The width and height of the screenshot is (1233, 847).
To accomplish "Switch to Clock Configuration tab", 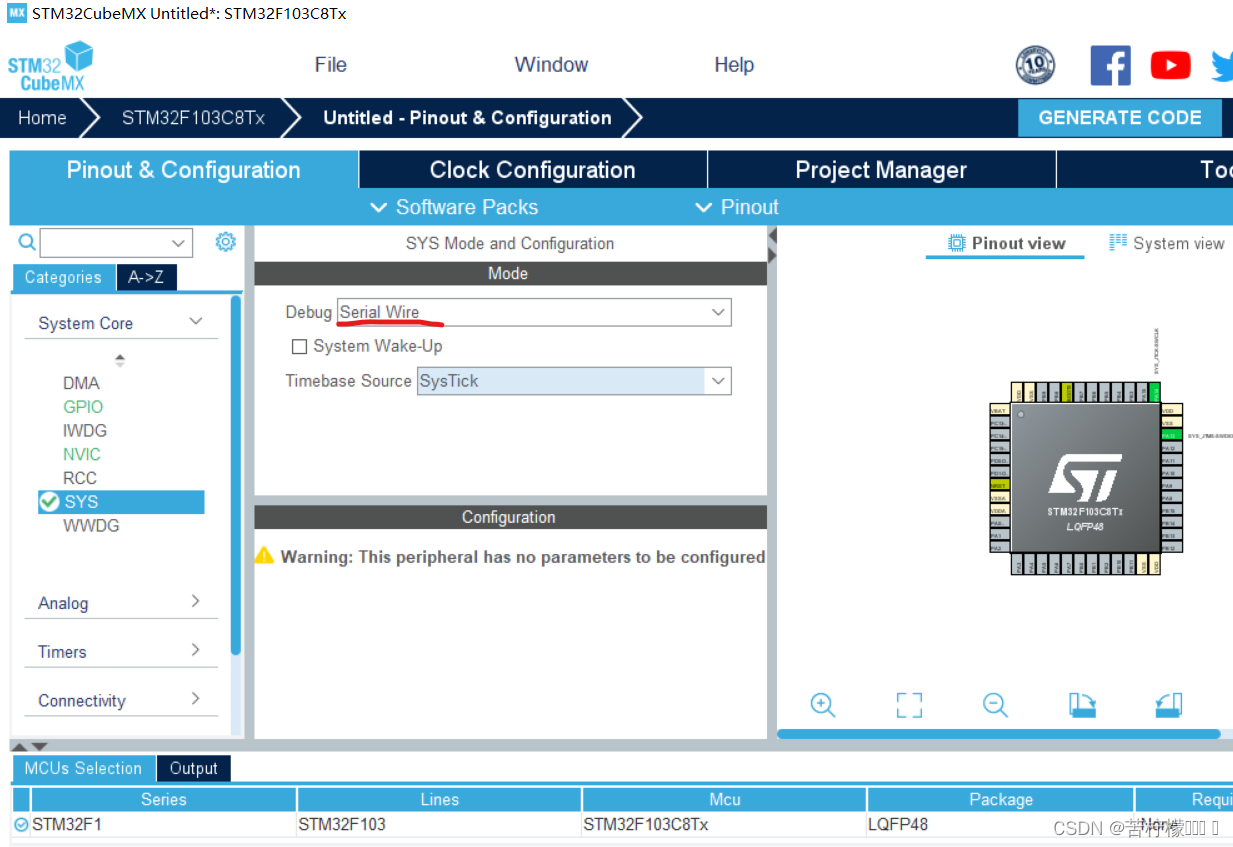I will click(x=533, y=170).
